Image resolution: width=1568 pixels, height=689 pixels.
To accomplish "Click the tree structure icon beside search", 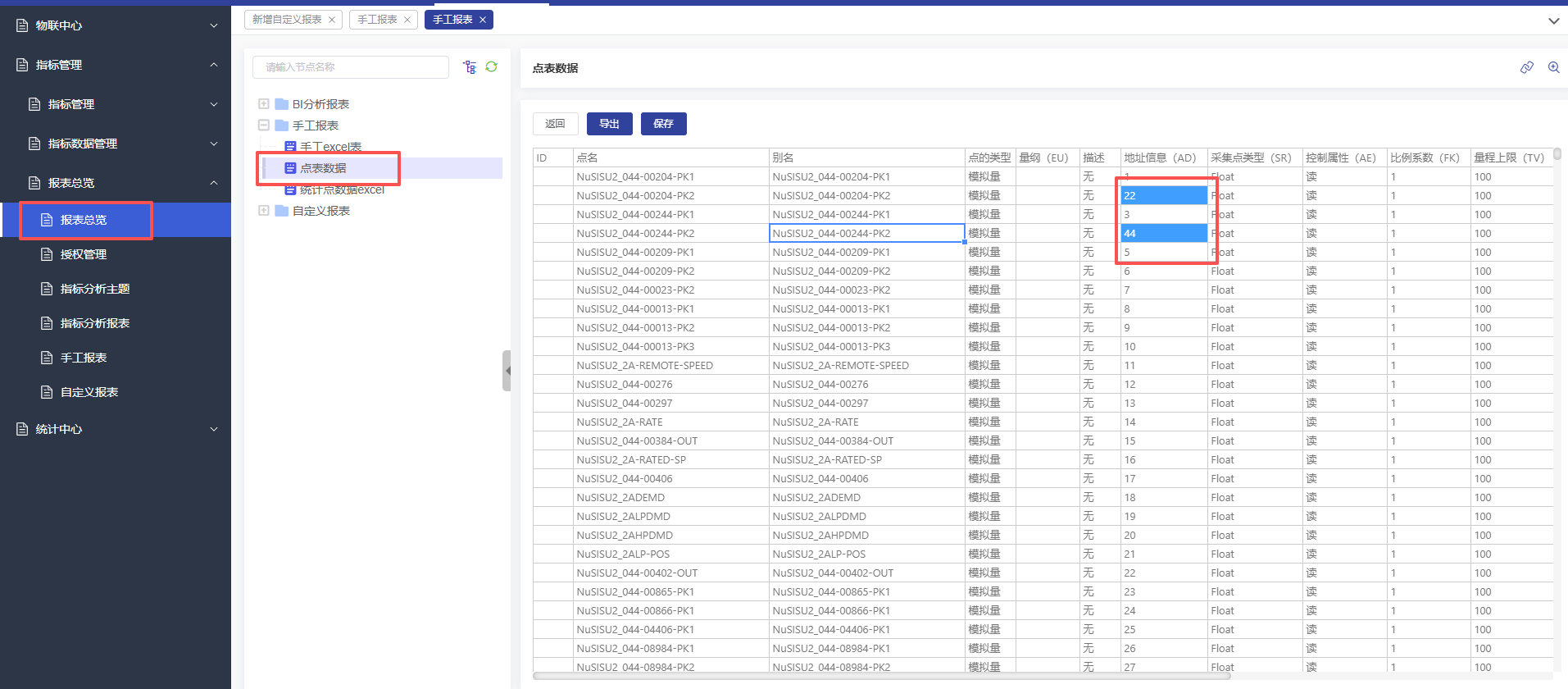I will click(470, 67).
